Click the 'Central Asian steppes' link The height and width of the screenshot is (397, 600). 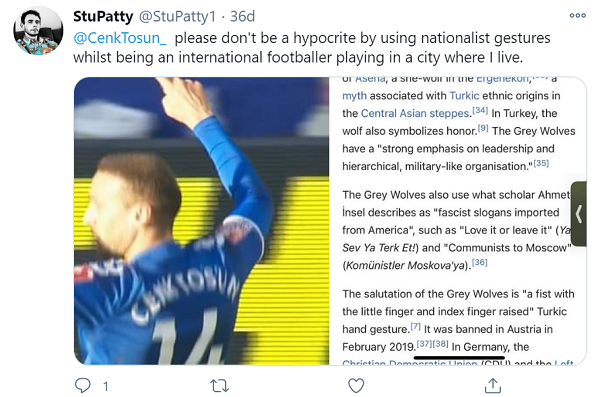point(415,113)
